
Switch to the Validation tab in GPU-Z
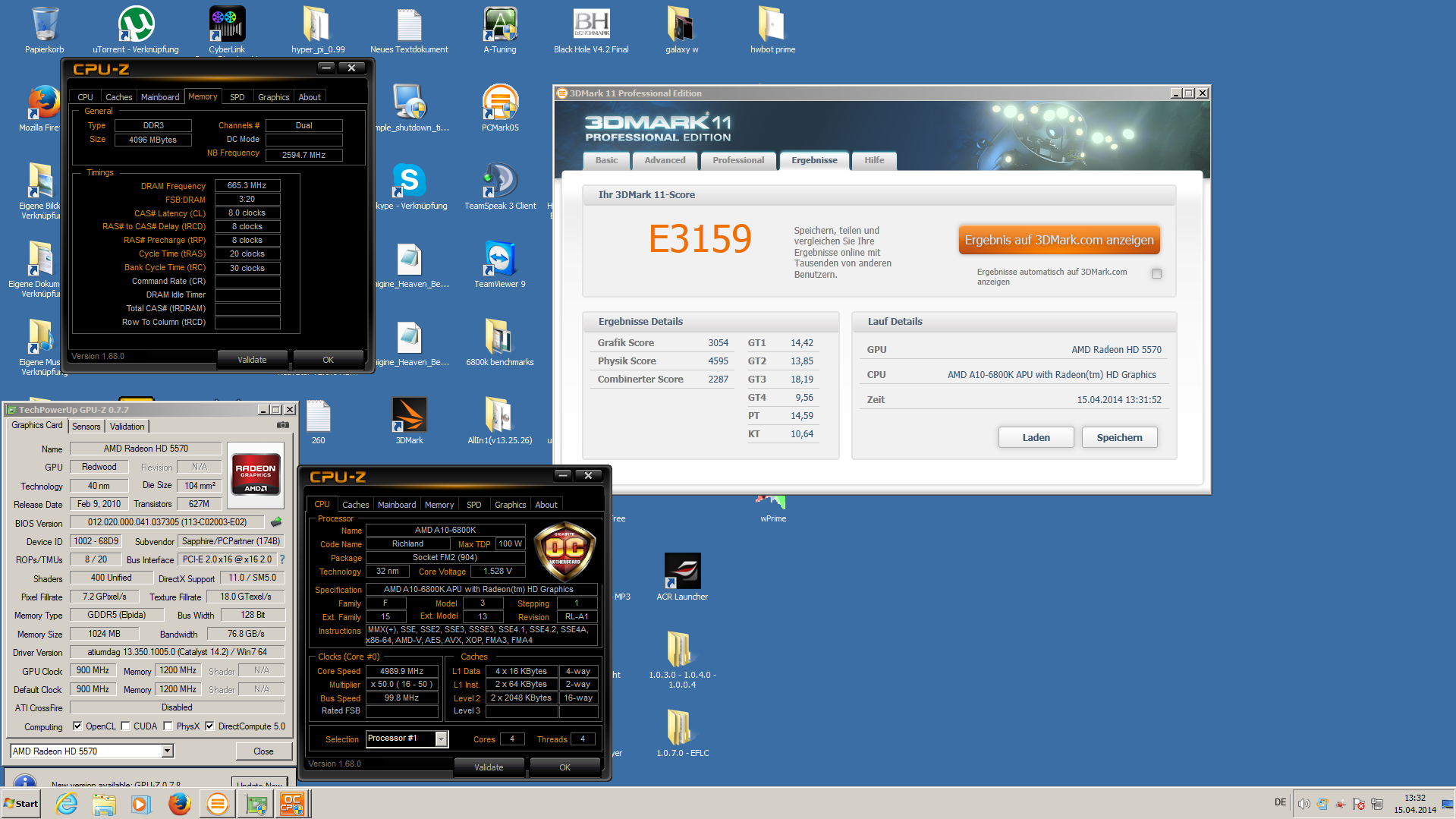pos(127,427)
